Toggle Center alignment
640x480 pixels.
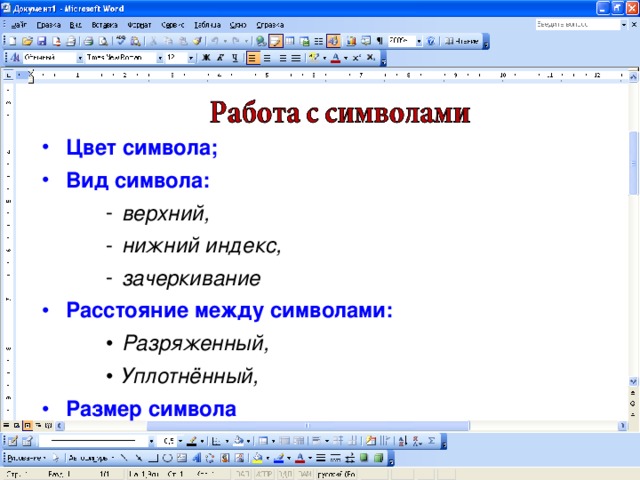pos(267,58)
